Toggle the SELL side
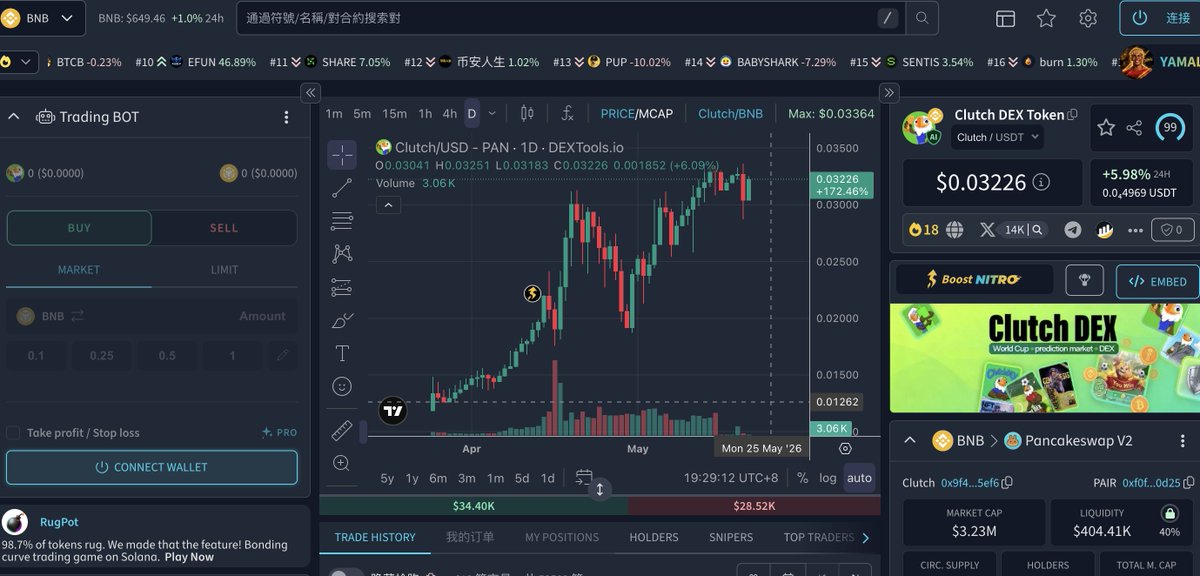The height and width of the screenshot is (576, 1200). [224, 228]
